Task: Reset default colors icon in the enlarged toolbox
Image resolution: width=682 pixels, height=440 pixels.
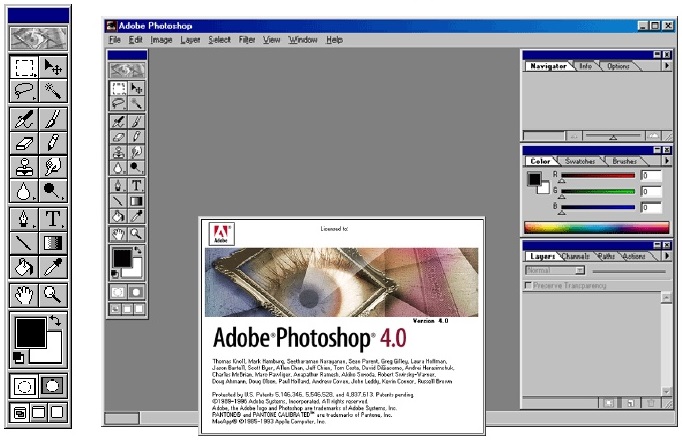Action: [18, 357]
